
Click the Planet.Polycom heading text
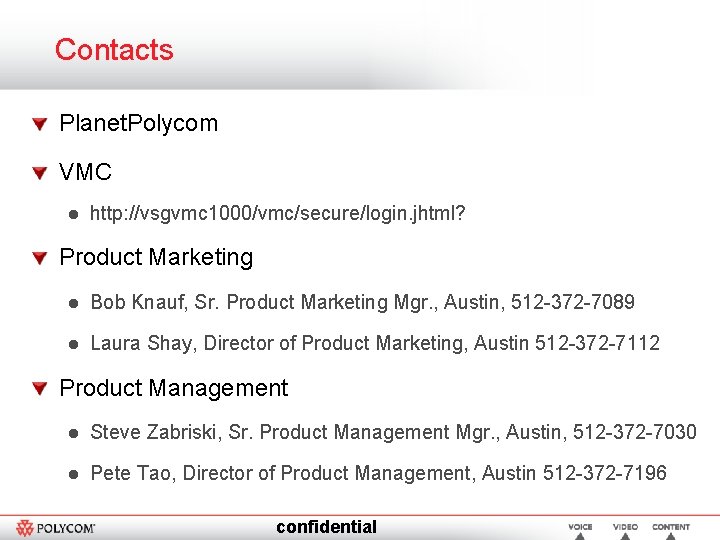click(138, 124)
